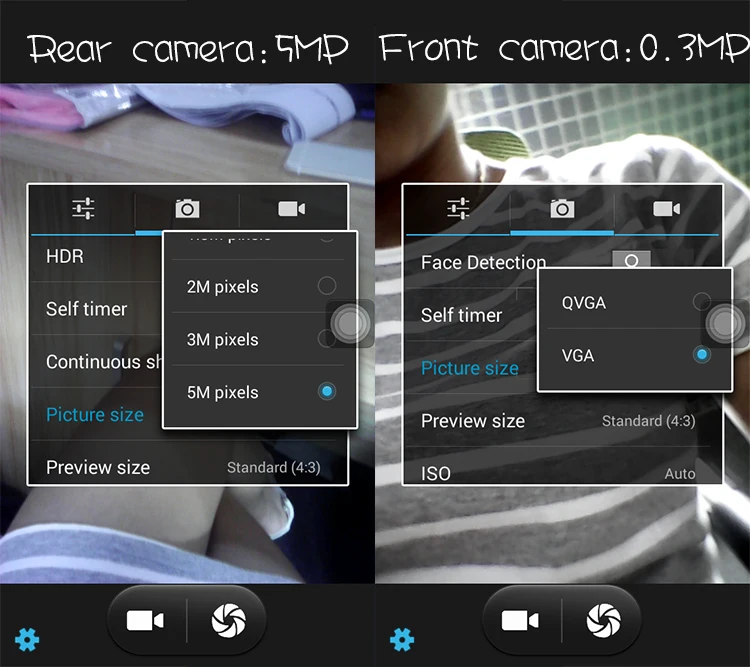Open settings gear in rear camera screen
The image size is (750, 667).
(27, 640)
